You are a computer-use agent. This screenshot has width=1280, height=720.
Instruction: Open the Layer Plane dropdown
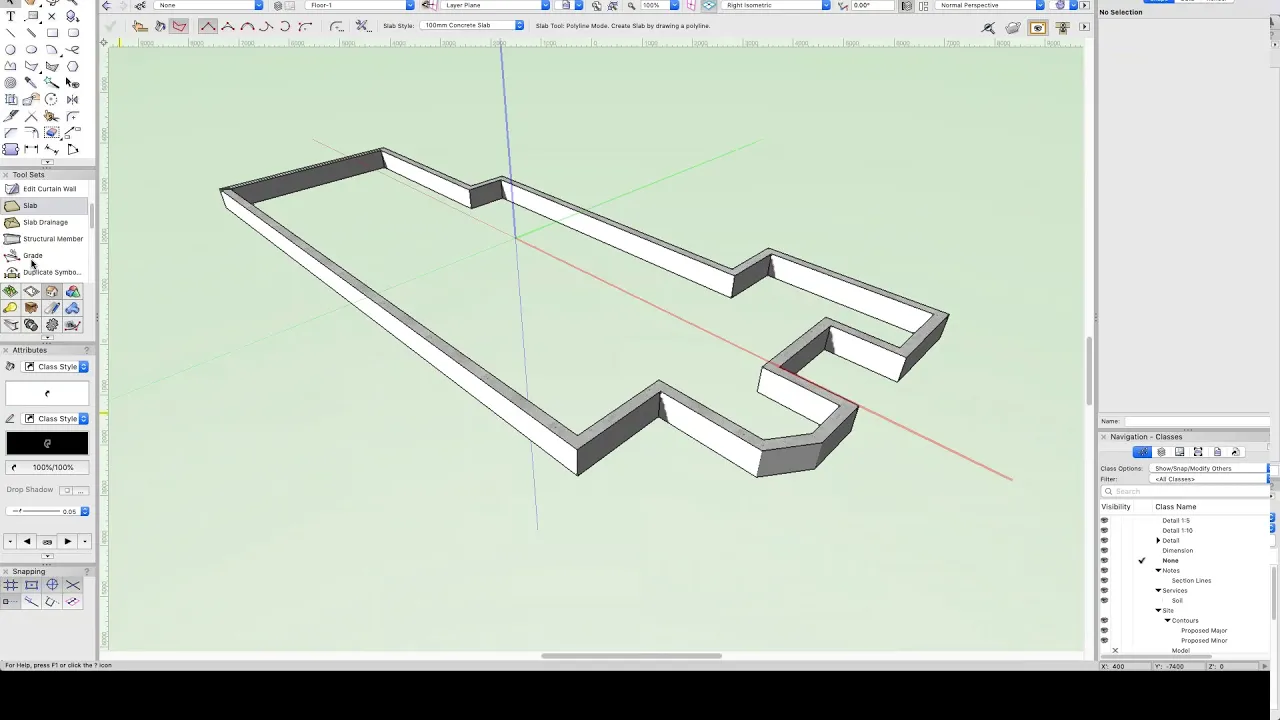pos(496,5)
